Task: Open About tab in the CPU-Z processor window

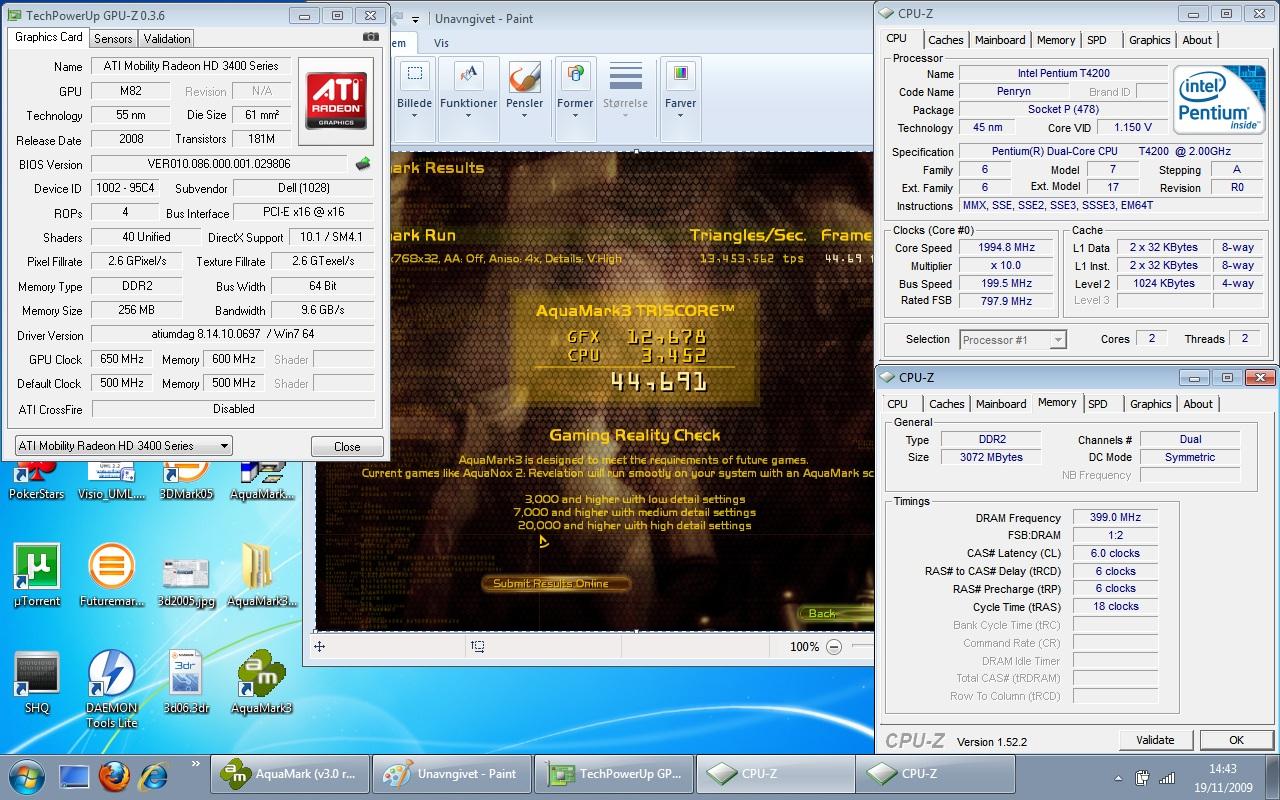Action: [x=1197, y=40]
